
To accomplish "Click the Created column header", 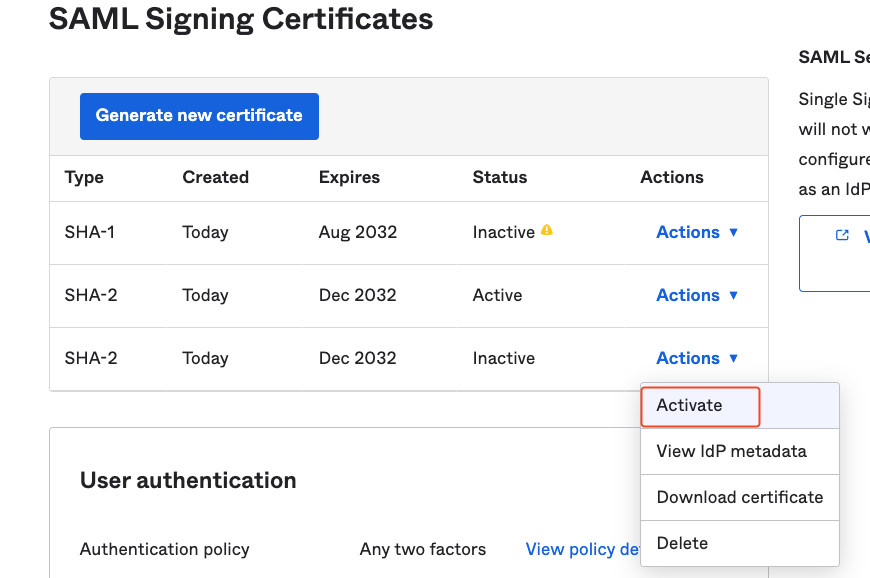I will [215, 177].
